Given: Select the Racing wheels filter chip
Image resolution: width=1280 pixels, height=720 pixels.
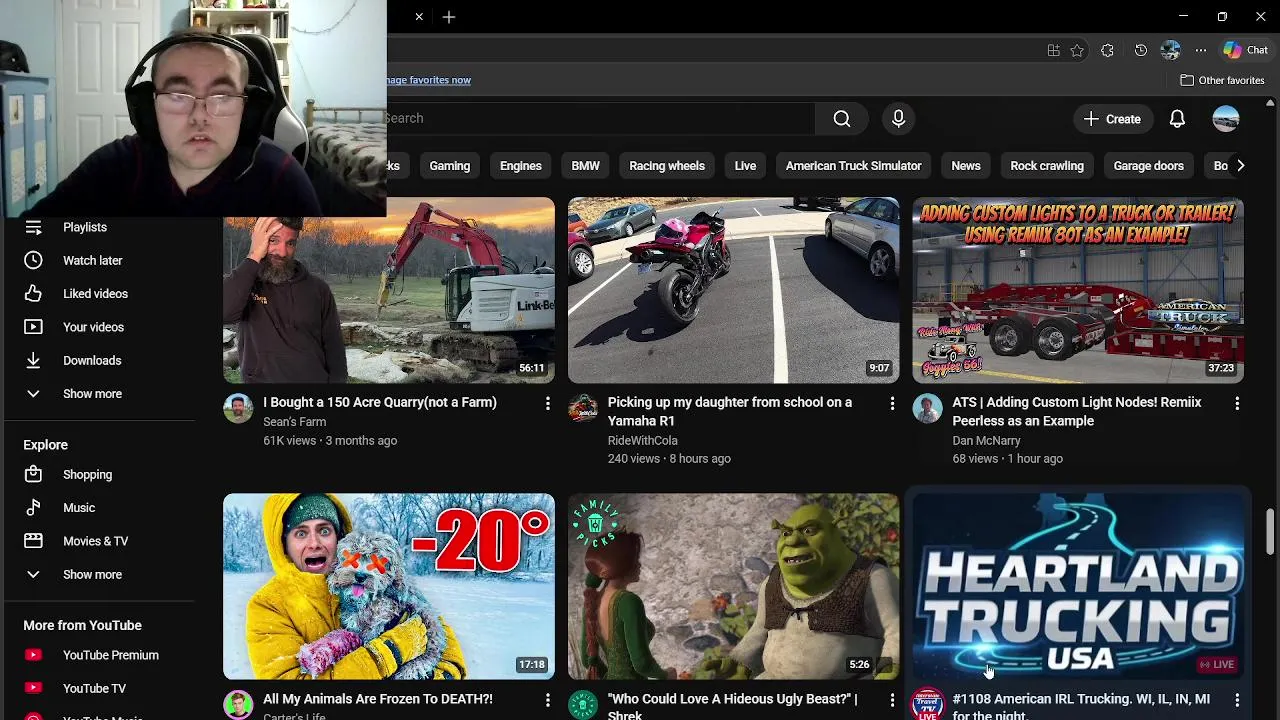Looking at the screenshot, I should click(667, 166).
